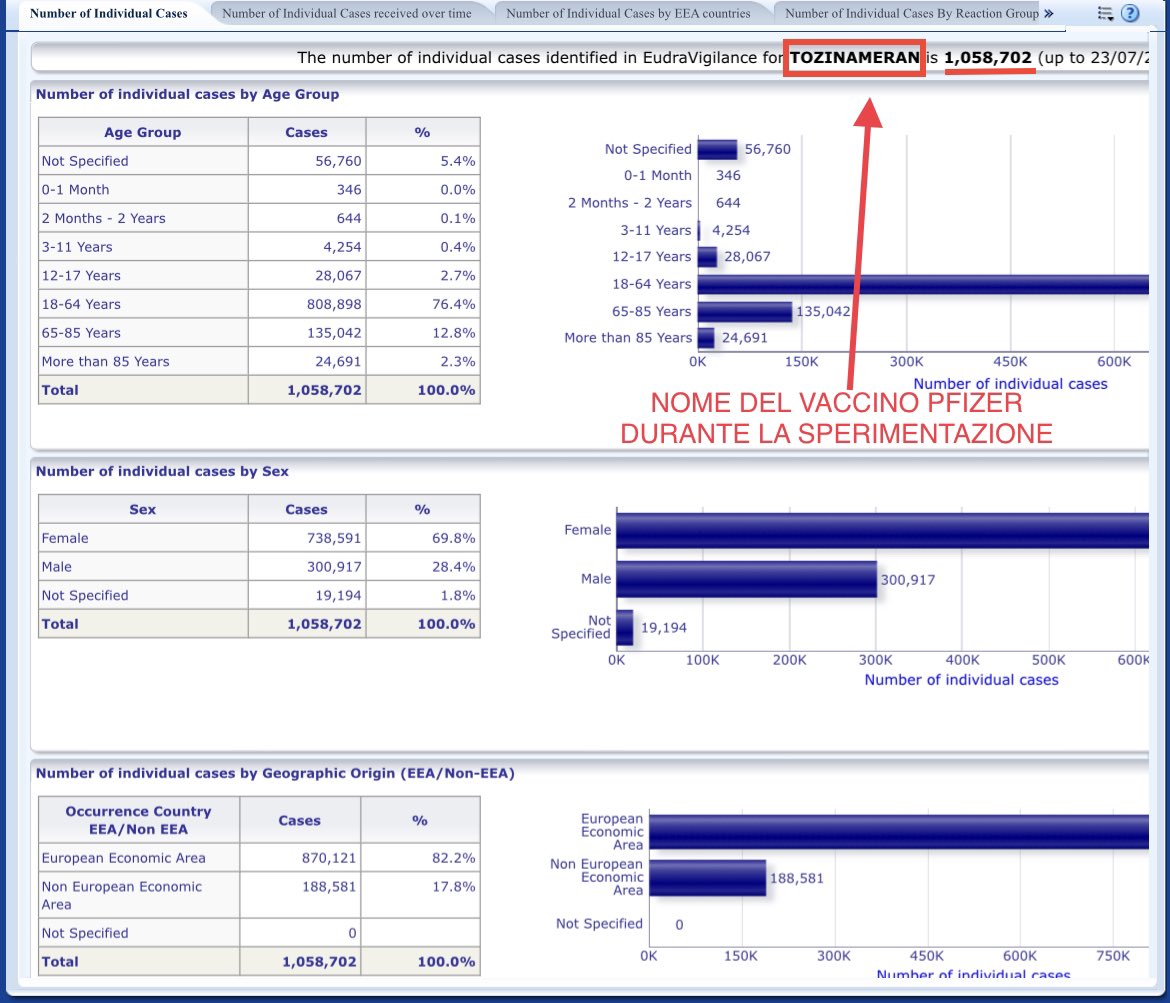
Task: Click the 12-17 Years chart bar
Action: pos(707,257)
